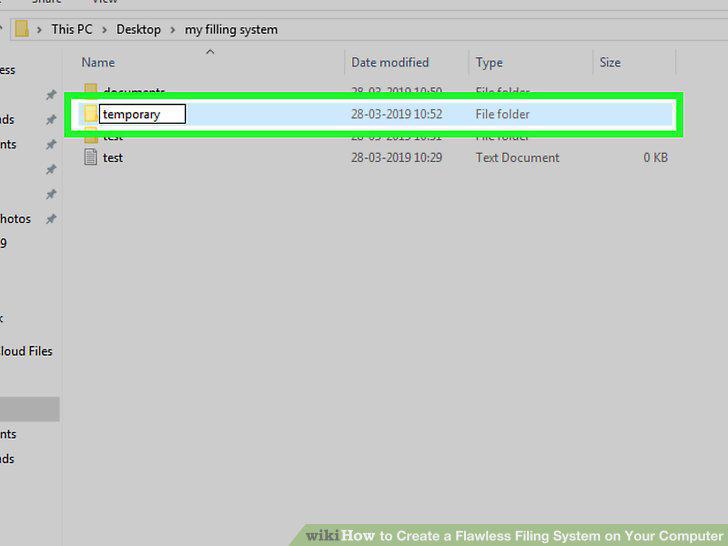
Task: Click the pin icon beside the upper 'nts' sidebar item
Action: [x=51, y=145]
